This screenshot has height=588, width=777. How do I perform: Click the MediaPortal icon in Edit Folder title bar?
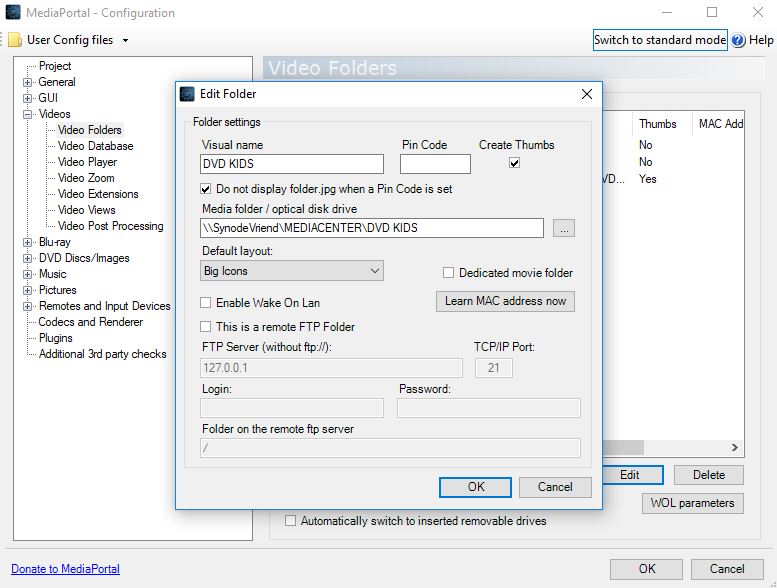coord(187,94)
